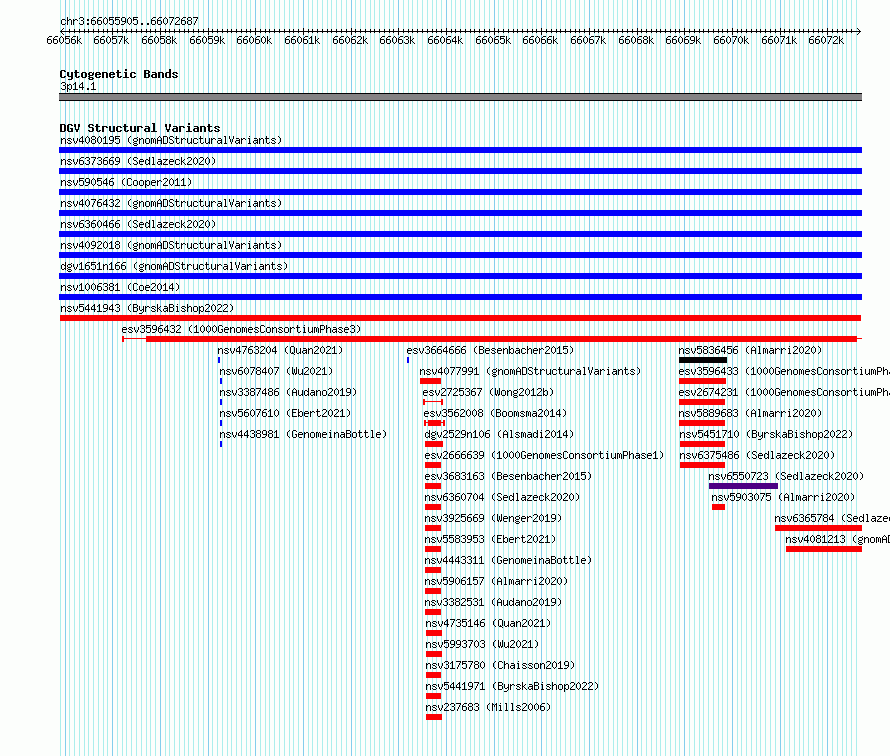The width and height of the screenshot is (890, 756).
Task: Click the purple nsv6550723 variant bar
Action: (x=743, y=486)
